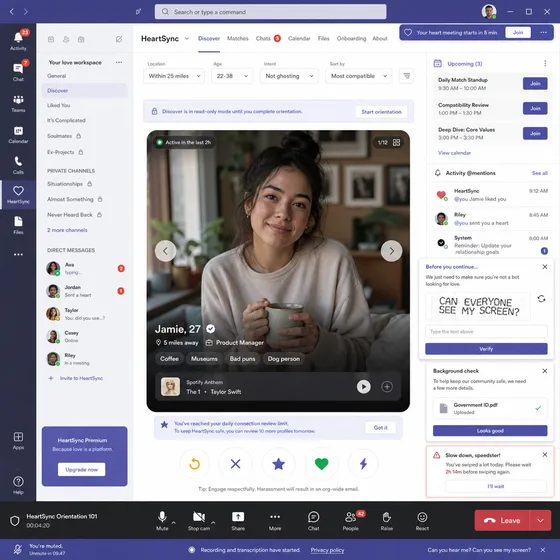Screen dimensions: 560x560
Task: Open the Activity bell in left rail
Action: coord(18,40)
